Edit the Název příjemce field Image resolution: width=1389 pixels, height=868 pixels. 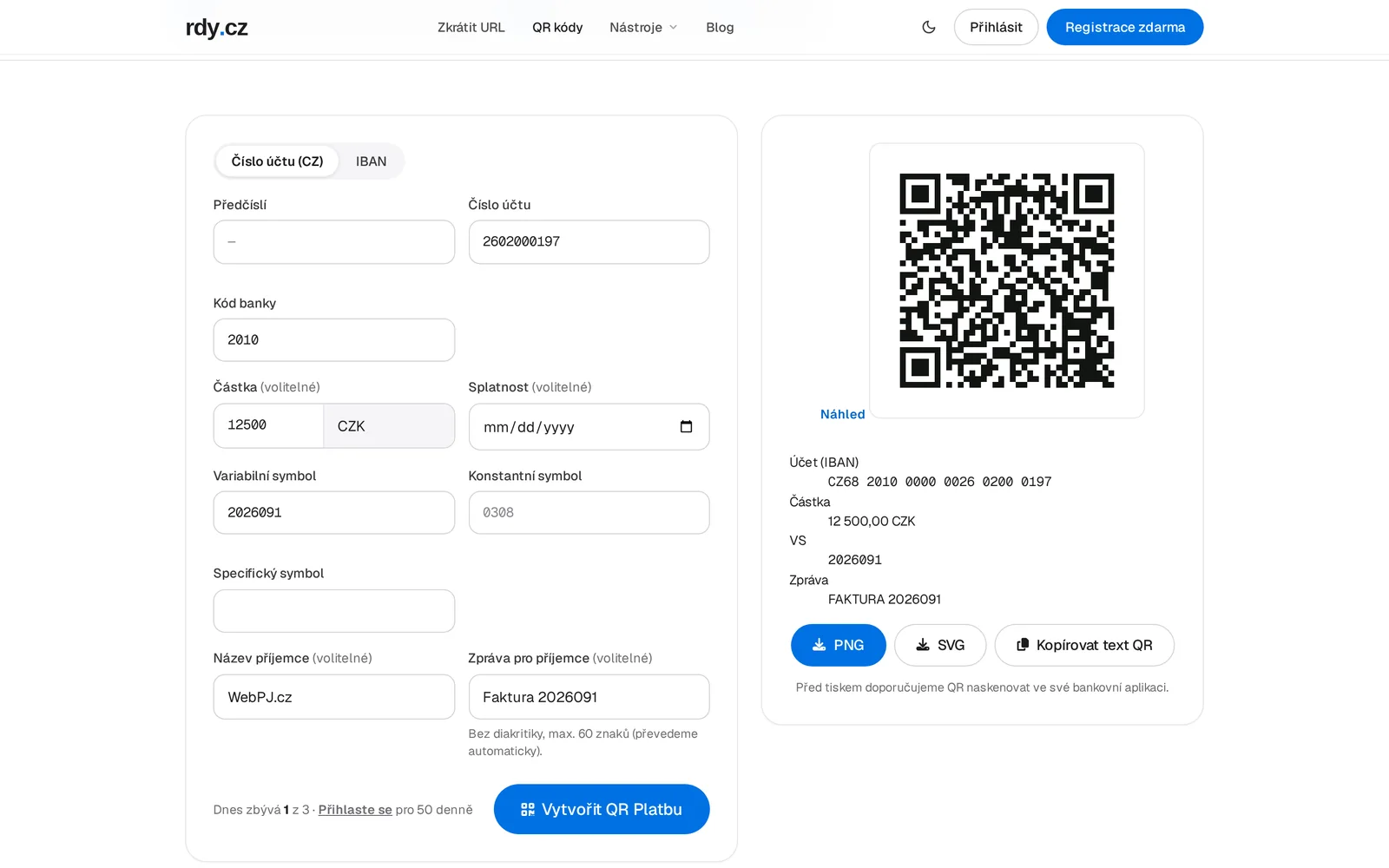[334, 697]
